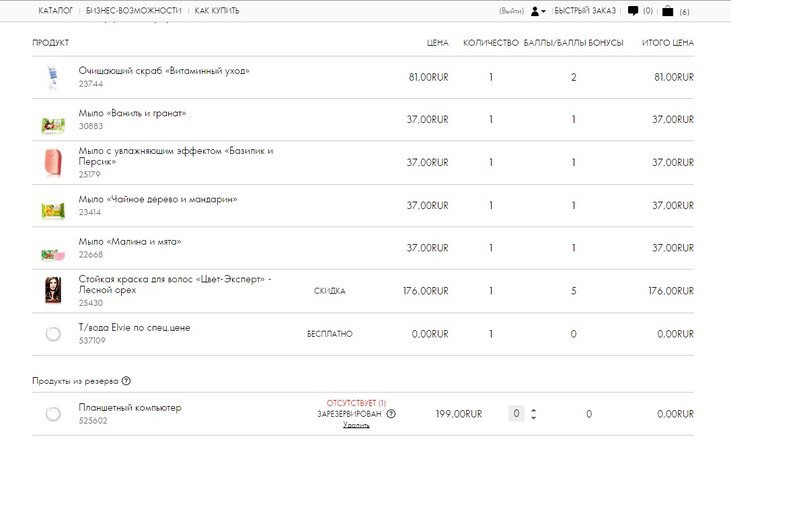Select round placeholder for «Планшетный компьютер»
807x523 pixels.
[53, 414]
